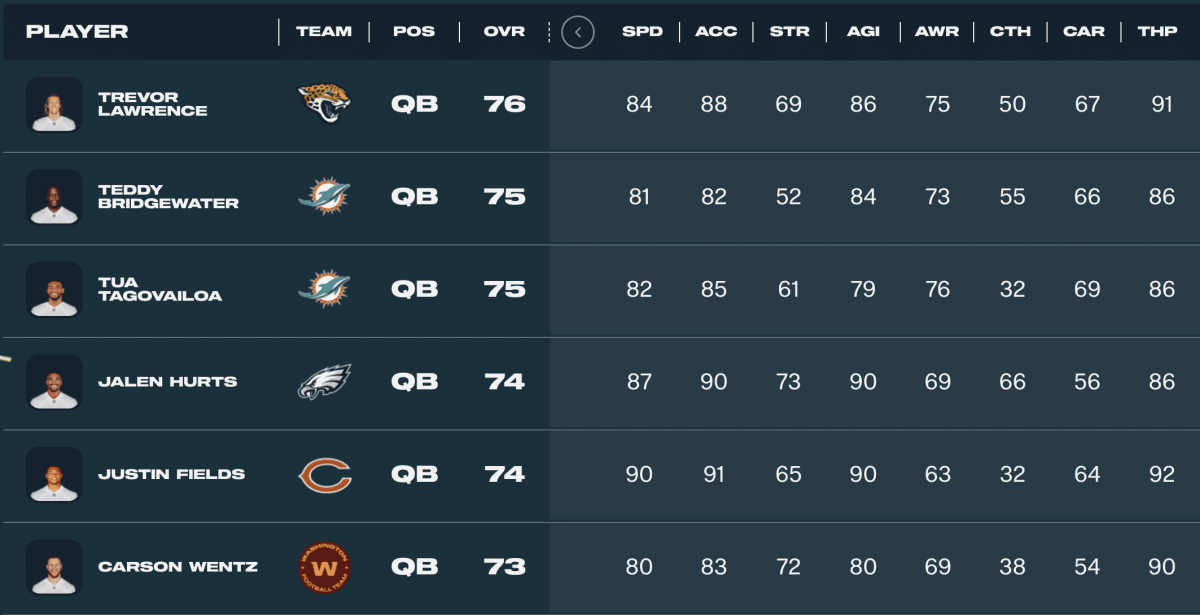Open Carson Wentz's player headshot

[54, 567]
